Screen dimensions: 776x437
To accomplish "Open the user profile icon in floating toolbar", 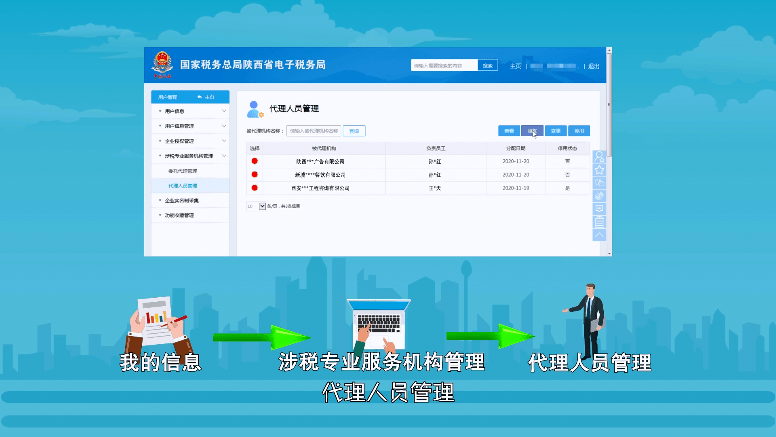I will [x=599, y=157].
